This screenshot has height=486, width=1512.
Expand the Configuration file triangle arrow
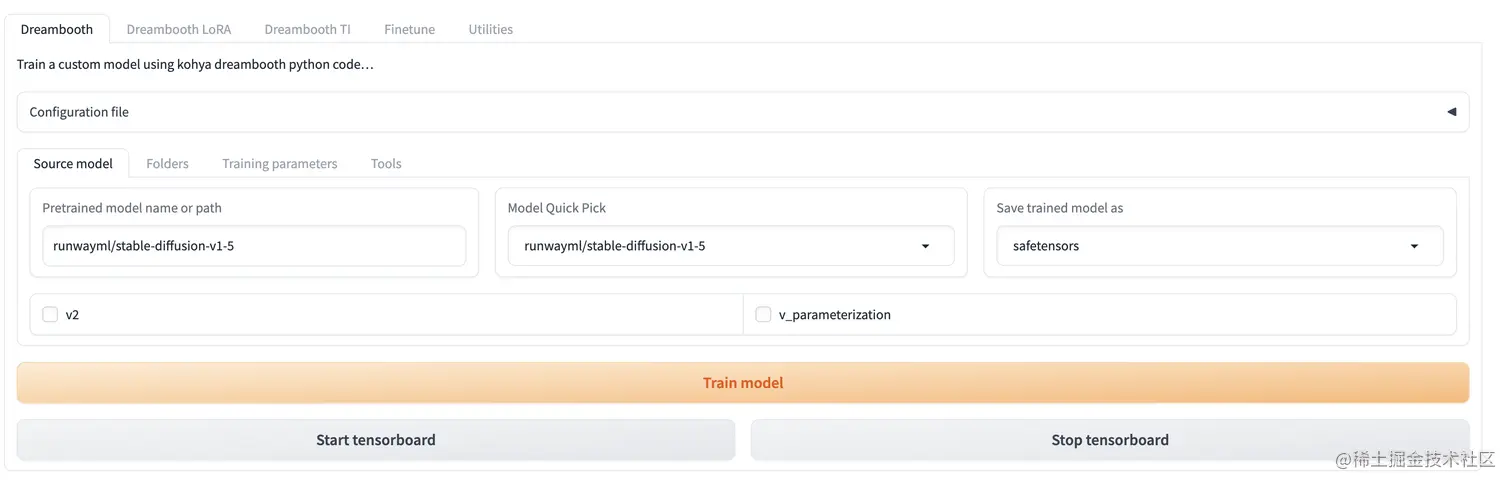(1451, 112)
